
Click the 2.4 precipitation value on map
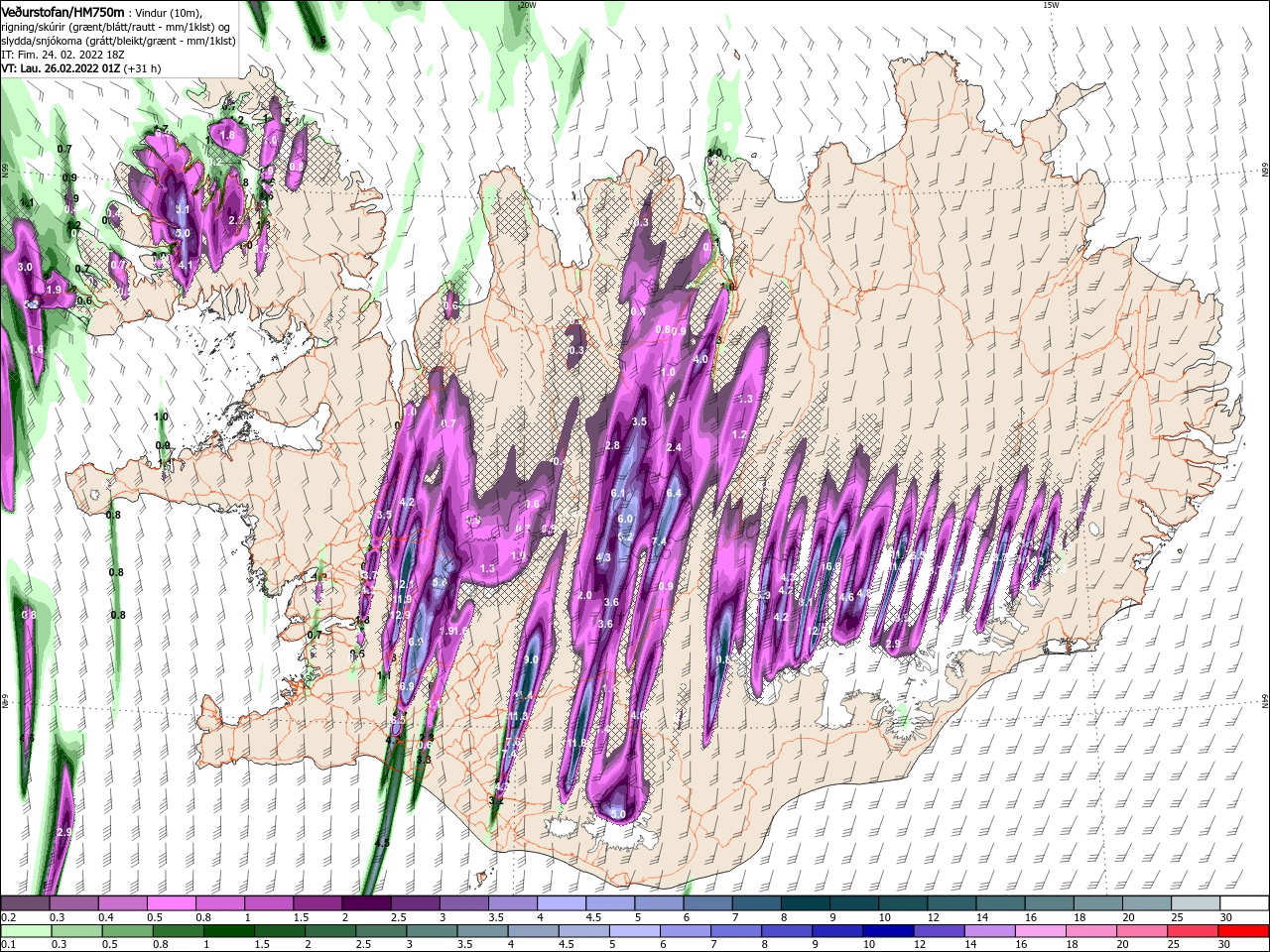pyautogui.click(x=674, y=447)
